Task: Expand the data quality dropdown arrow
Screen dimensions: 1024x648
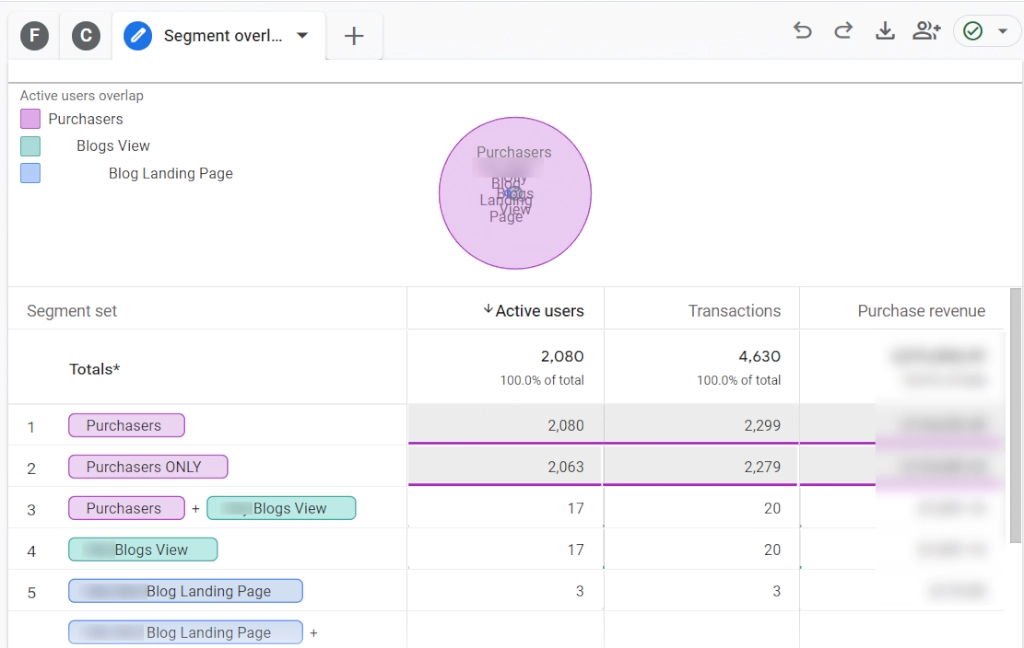Action: click(1002, 31)
